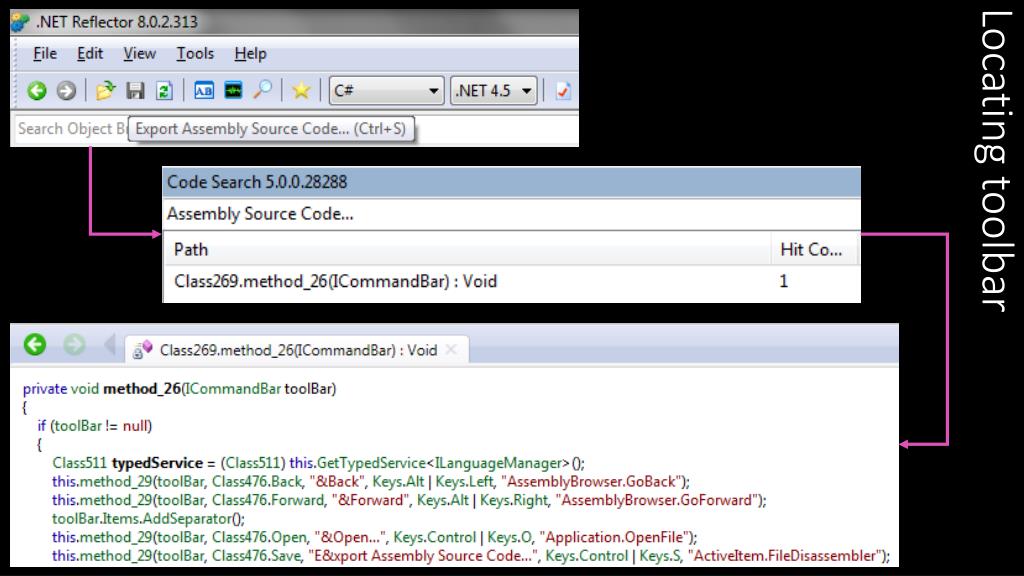Click the AB assembly browser icon
This screenshot has height=576, width=1024.
pyautogui.click(x=204, y=90)
